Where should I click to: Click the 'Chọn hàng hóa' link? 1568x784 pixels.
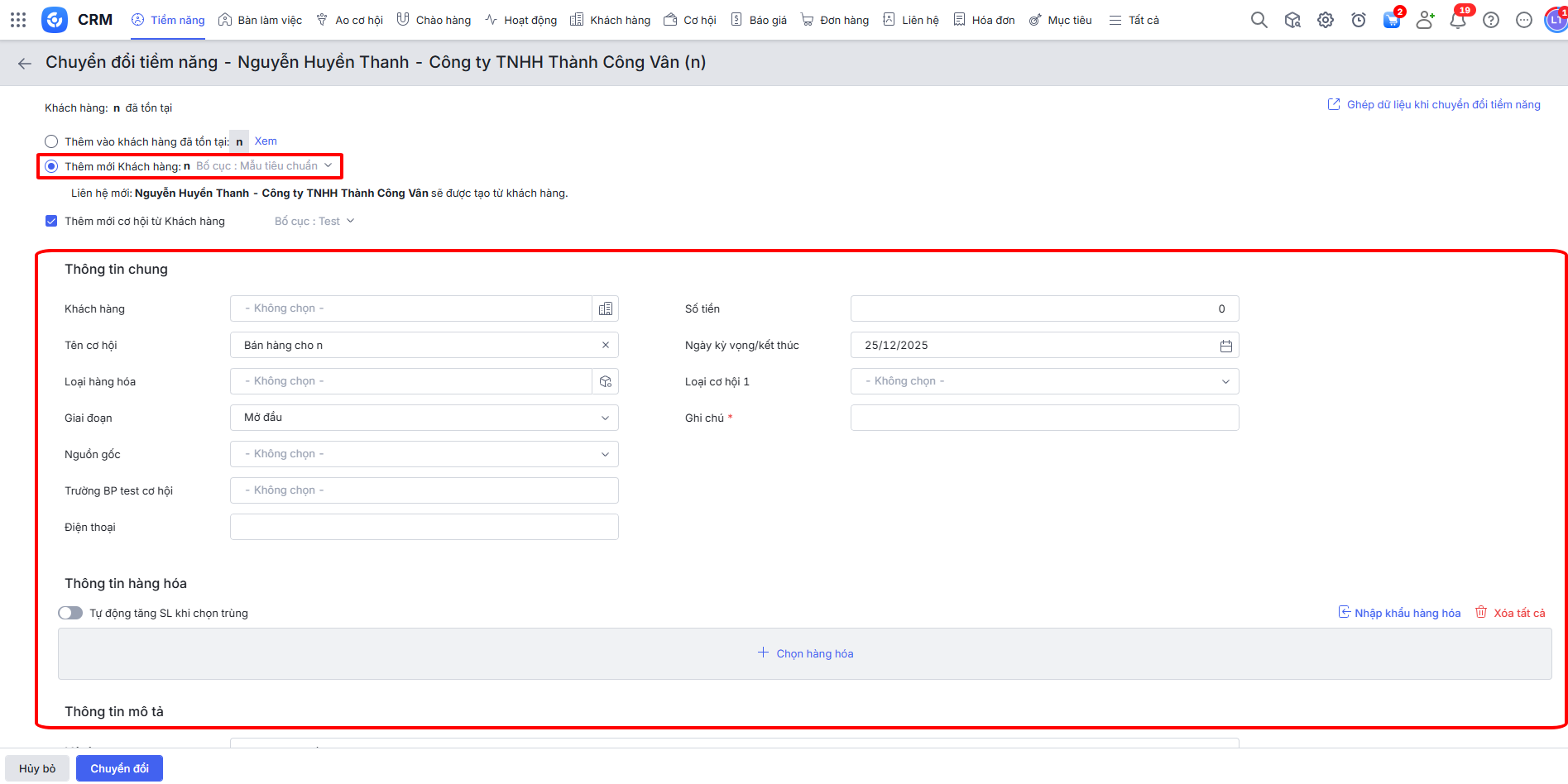[805, 653]
